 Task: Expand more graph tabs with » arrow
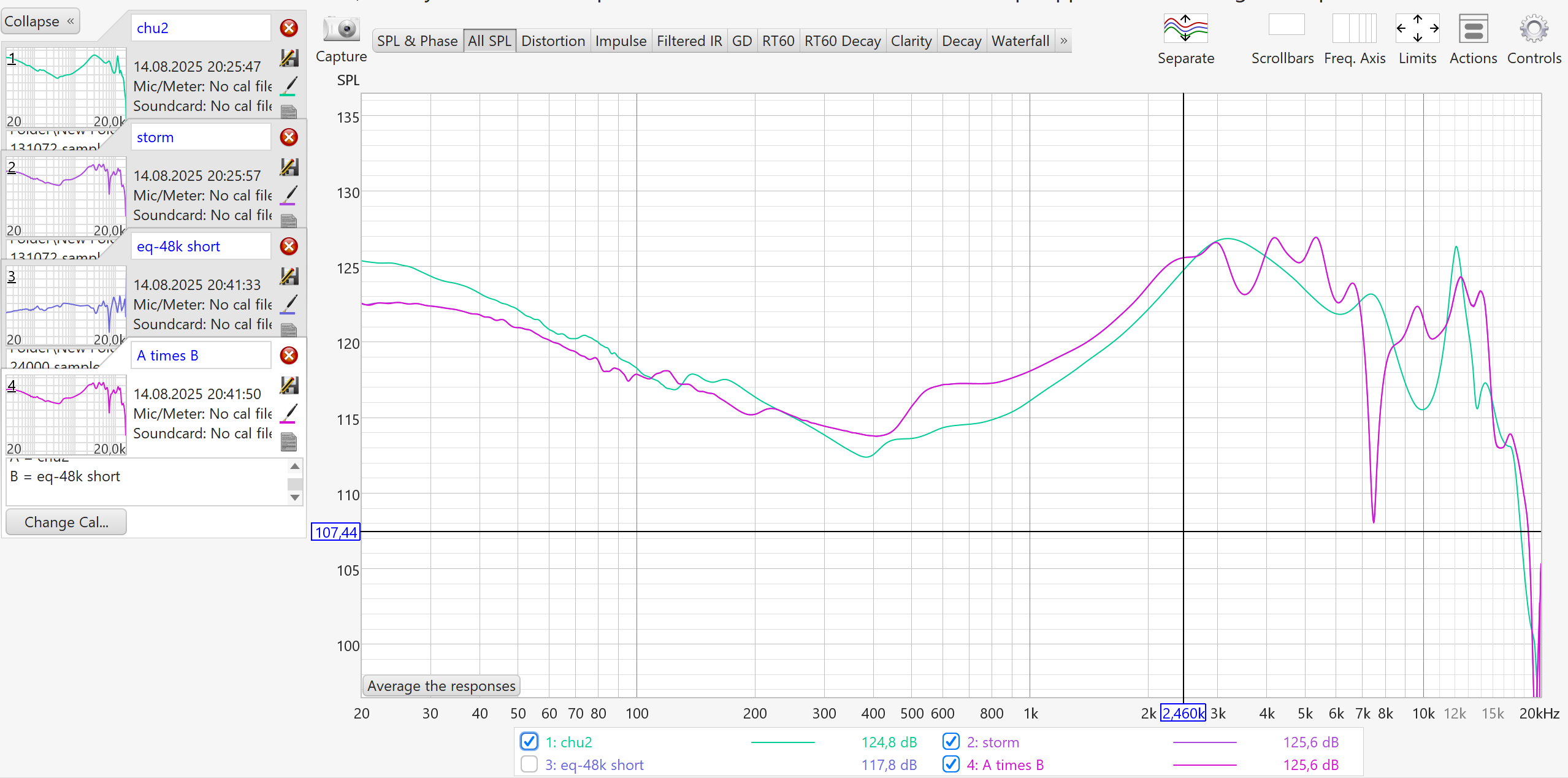pyautogui.click(x=1064, y=41)
